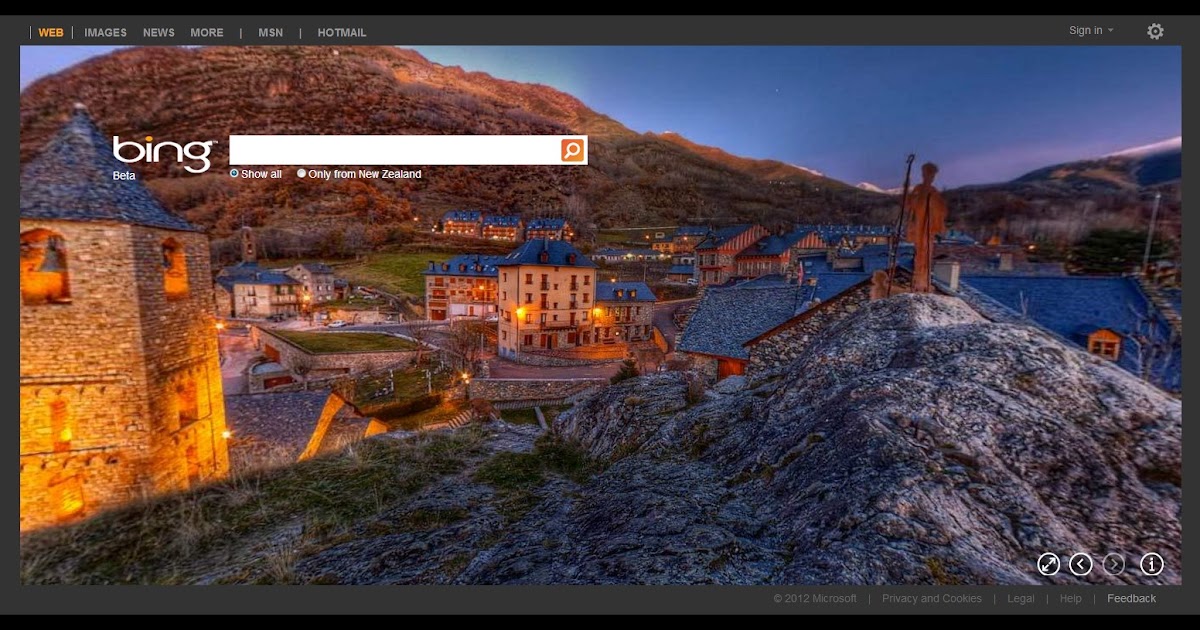Expand the background image to full view
The width and height of the screenshot is (1200, 630).
click(1048, 564)
